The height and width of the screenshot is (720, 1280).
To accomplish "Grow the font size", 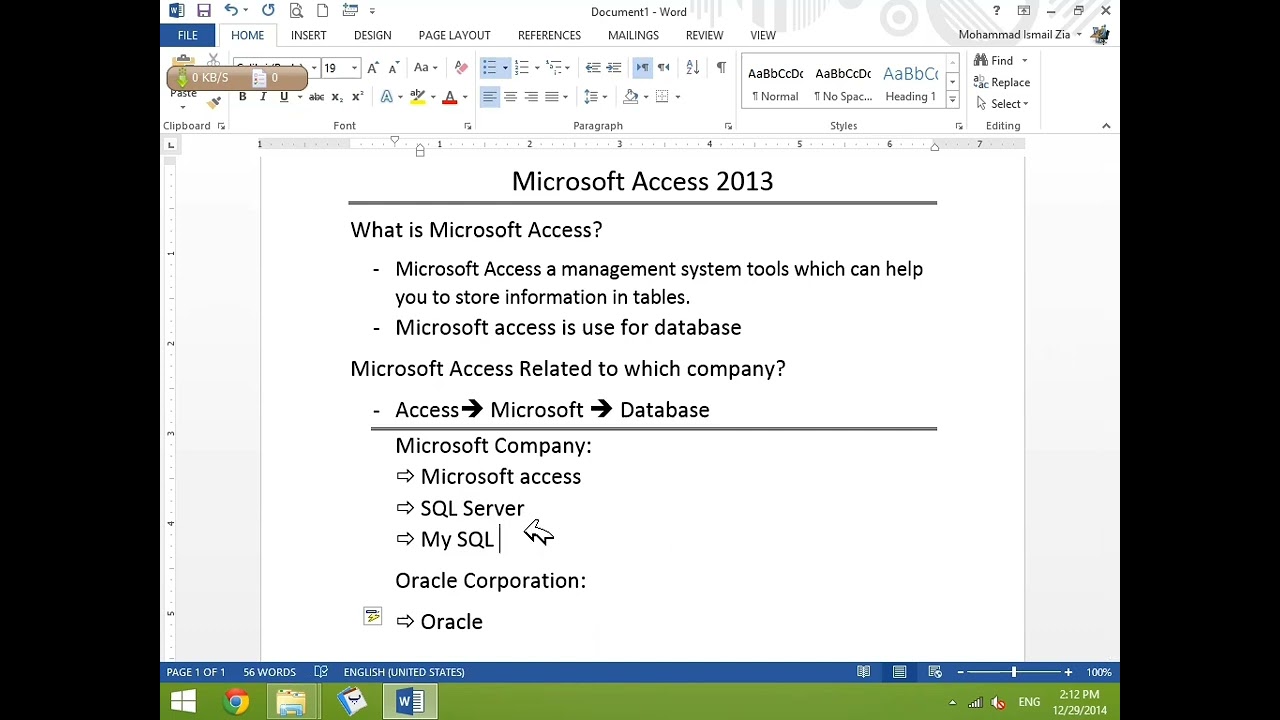I will [373, 68].
